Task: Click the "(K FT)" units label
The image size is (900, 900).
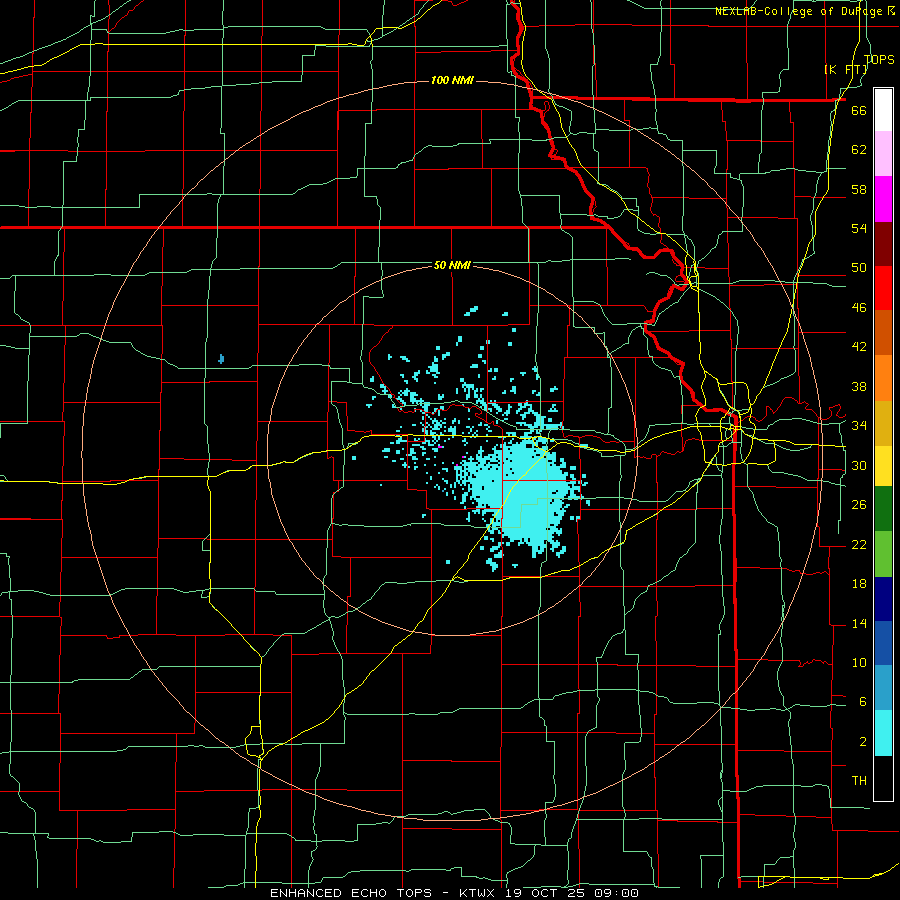Action: (845, 70)
